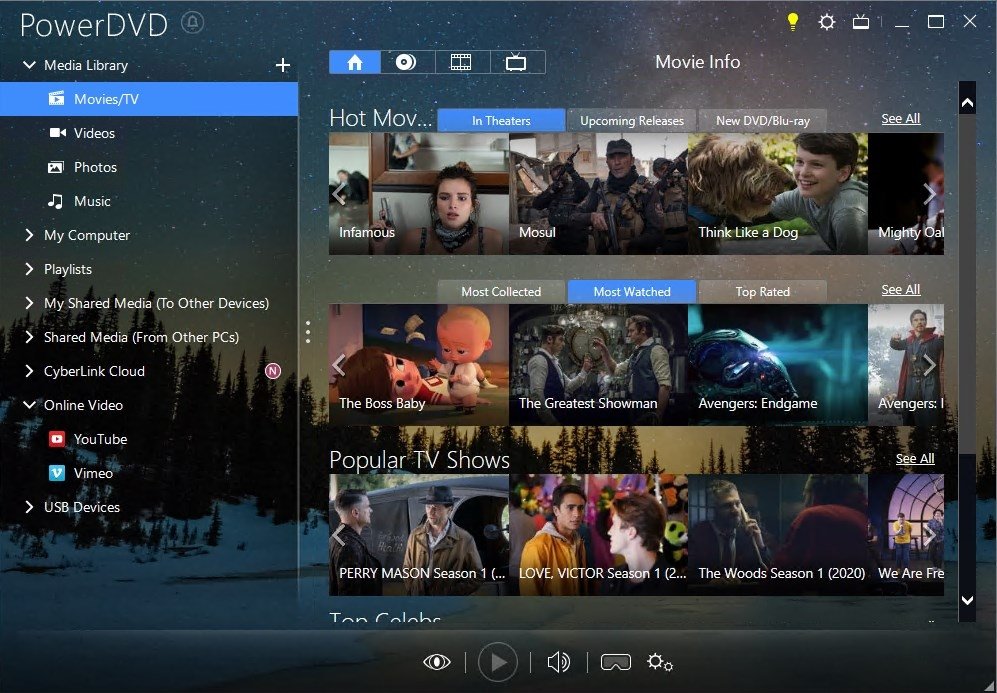
Task: Switch to the Most Collected tab
Action: click(x=501, y=292)
